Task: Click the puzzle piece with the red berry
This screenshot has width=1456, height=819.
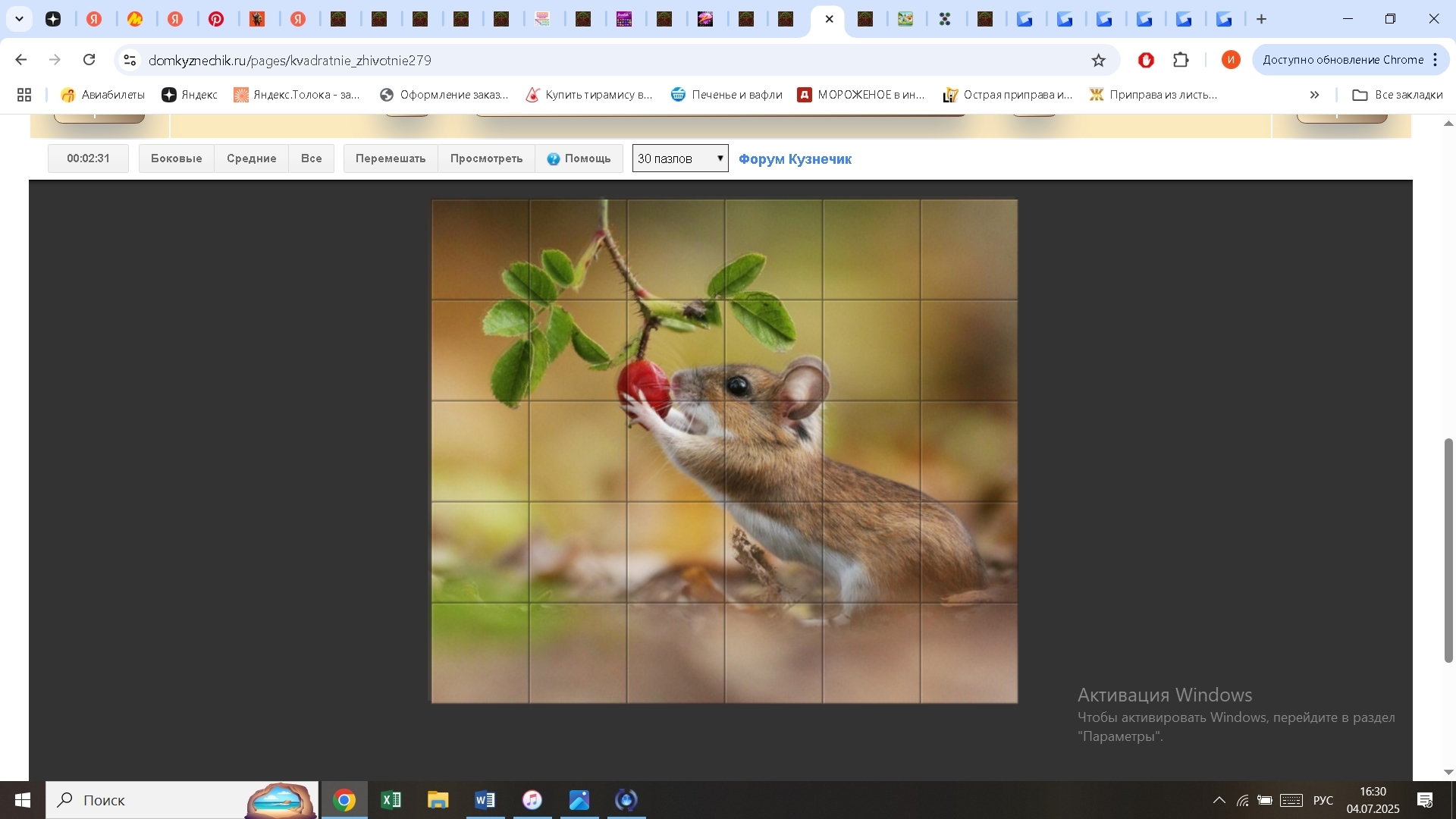Action: click(676, 350)
